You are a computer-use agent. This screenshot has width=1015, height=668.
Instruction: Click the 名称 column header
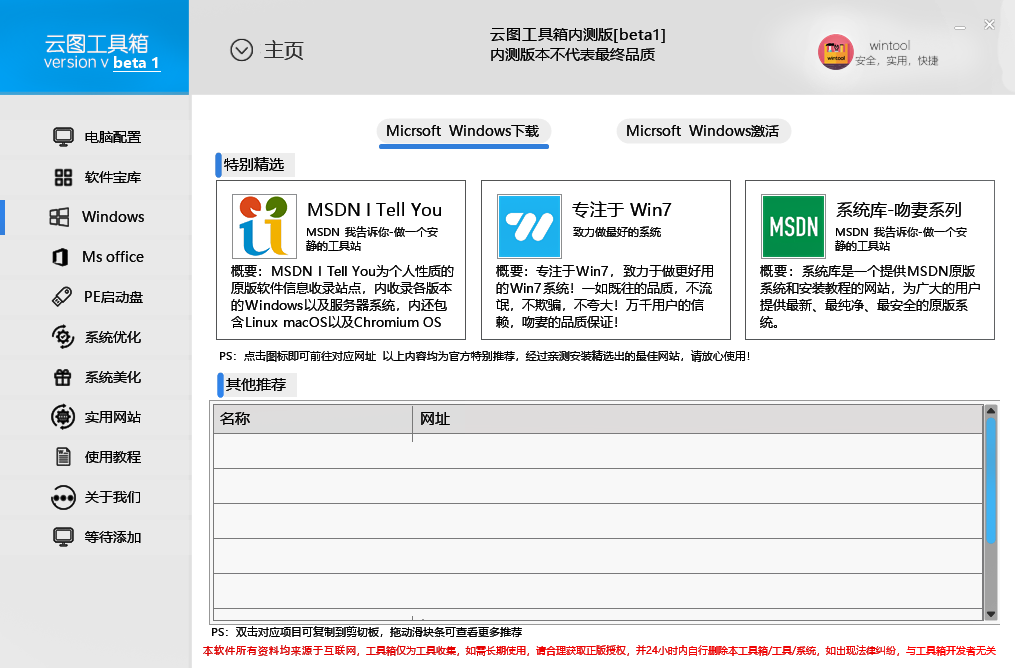(x=313, y=419)
